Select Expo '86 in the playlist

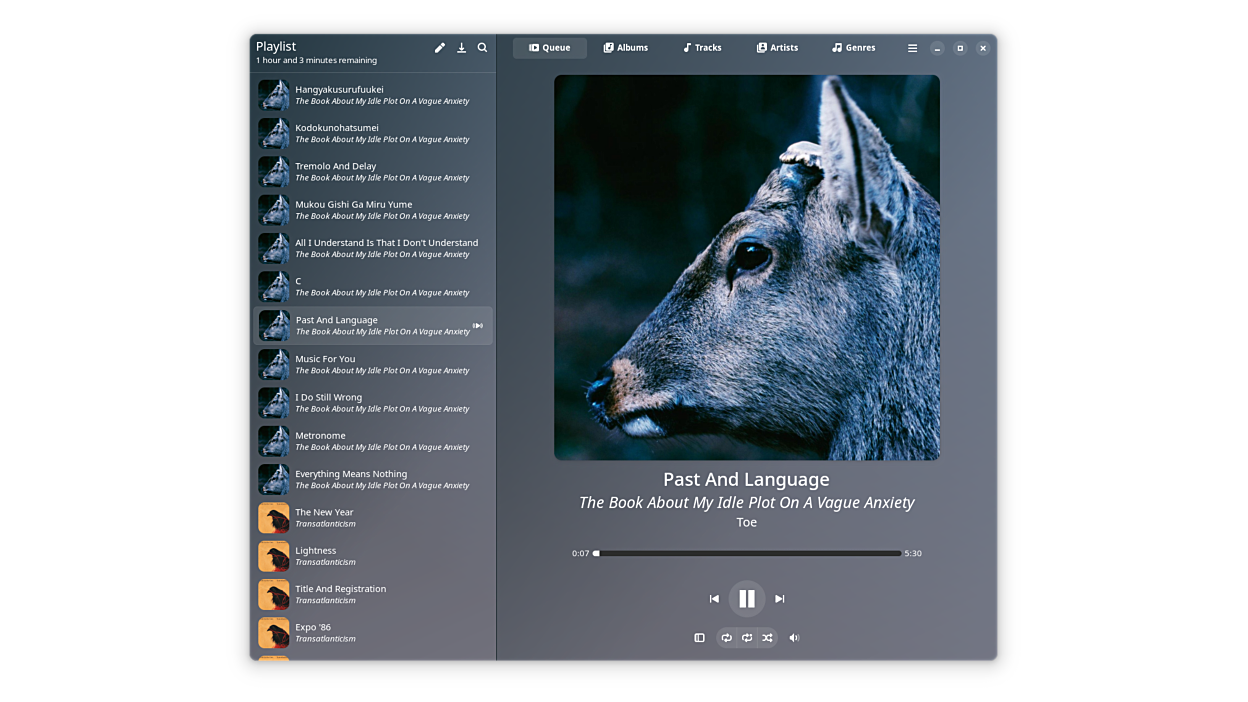(x=373, y=633)
